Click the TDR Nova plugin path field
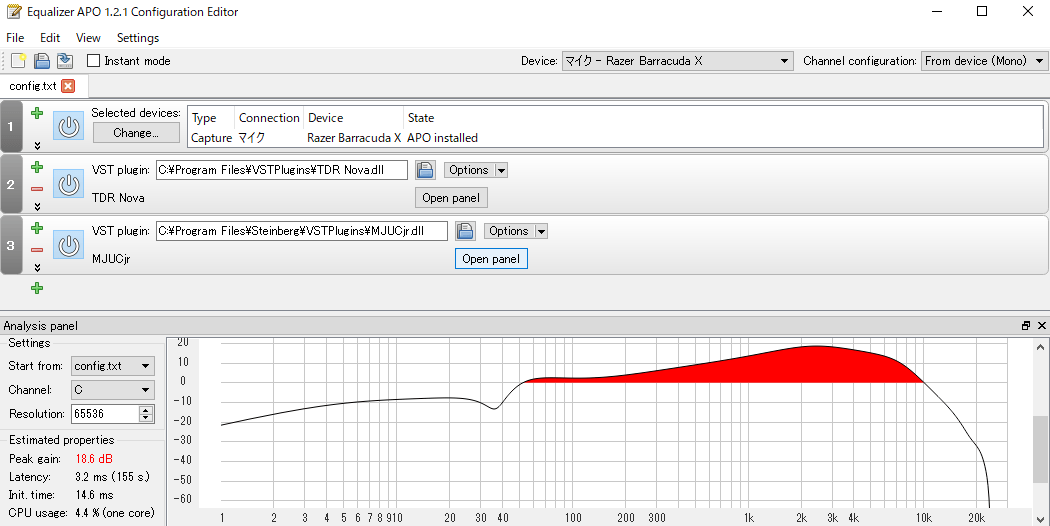Image resolution: width=1050 pixels, height=526 pixels. tap(282, 170)
